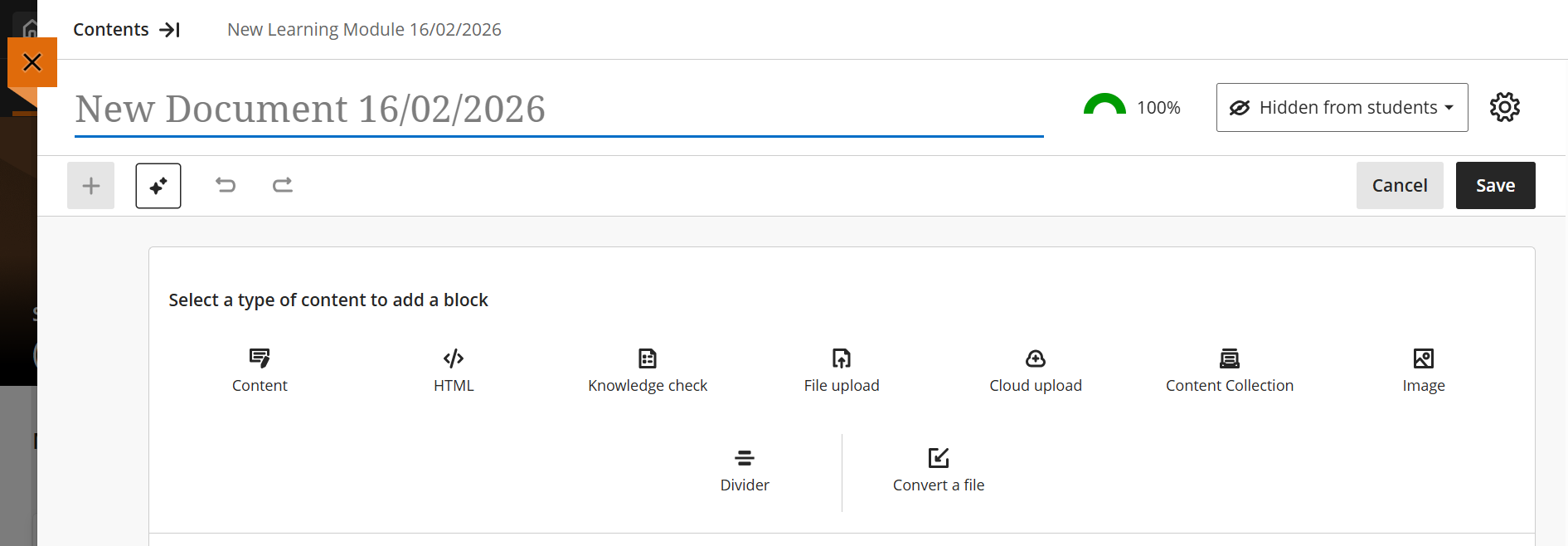Edit the New Document title field

tap(558, 110)
